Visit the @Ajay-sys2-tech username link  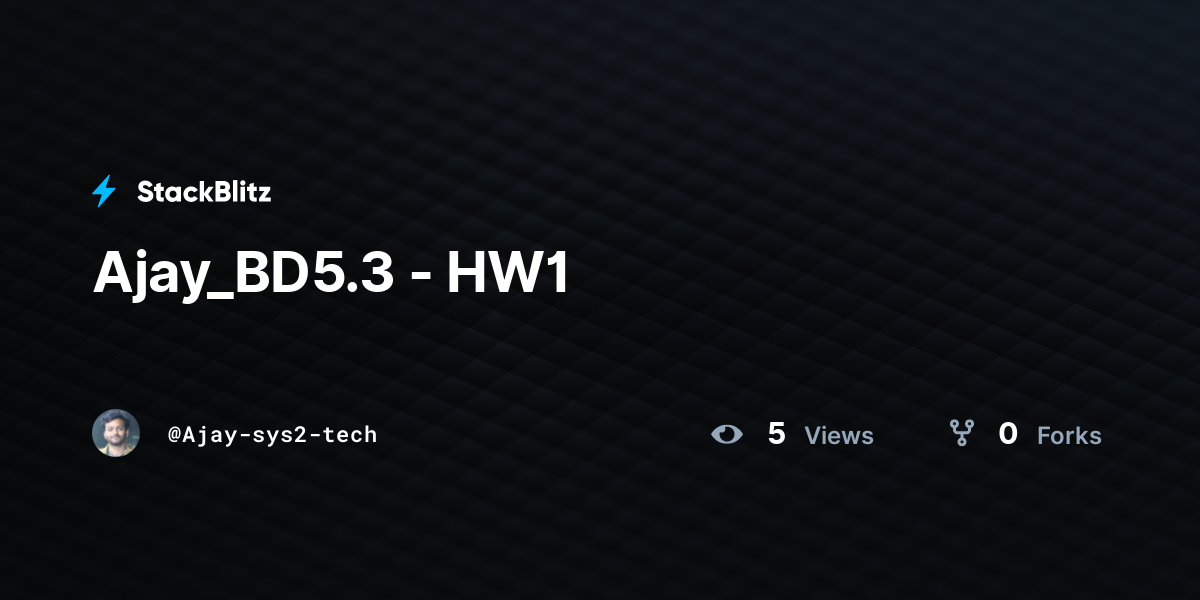[x=273, y=435]
